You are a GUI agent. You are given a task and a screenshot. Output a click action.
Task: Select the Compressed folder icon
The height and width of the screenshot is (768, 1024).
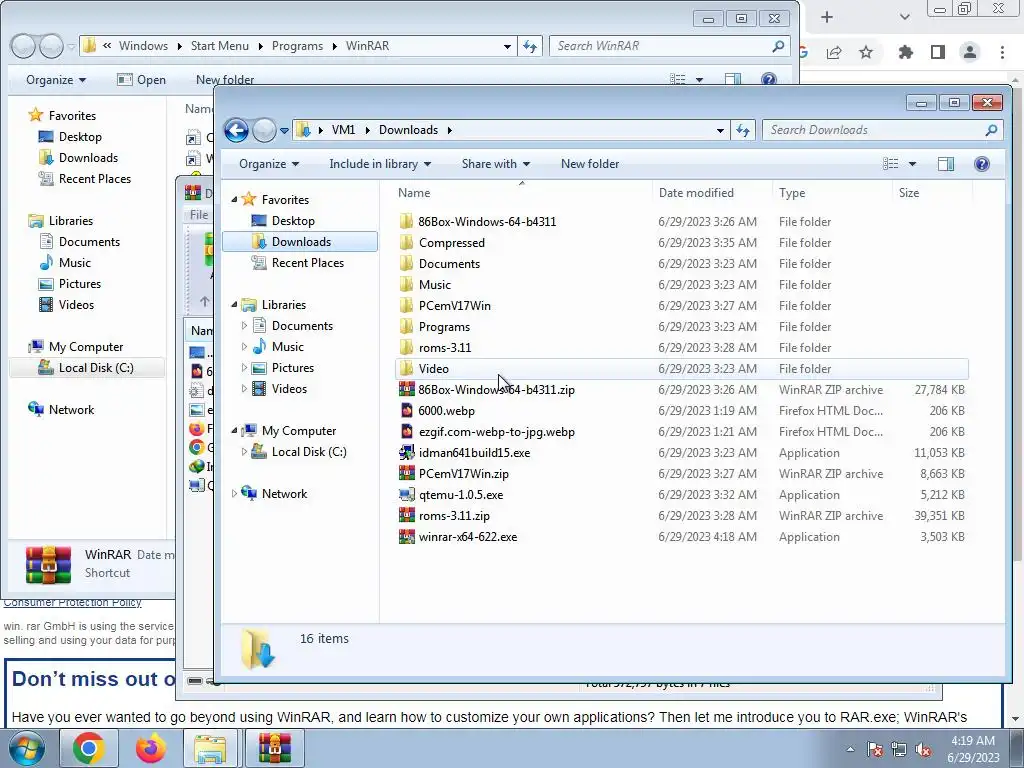coord(406,243)
